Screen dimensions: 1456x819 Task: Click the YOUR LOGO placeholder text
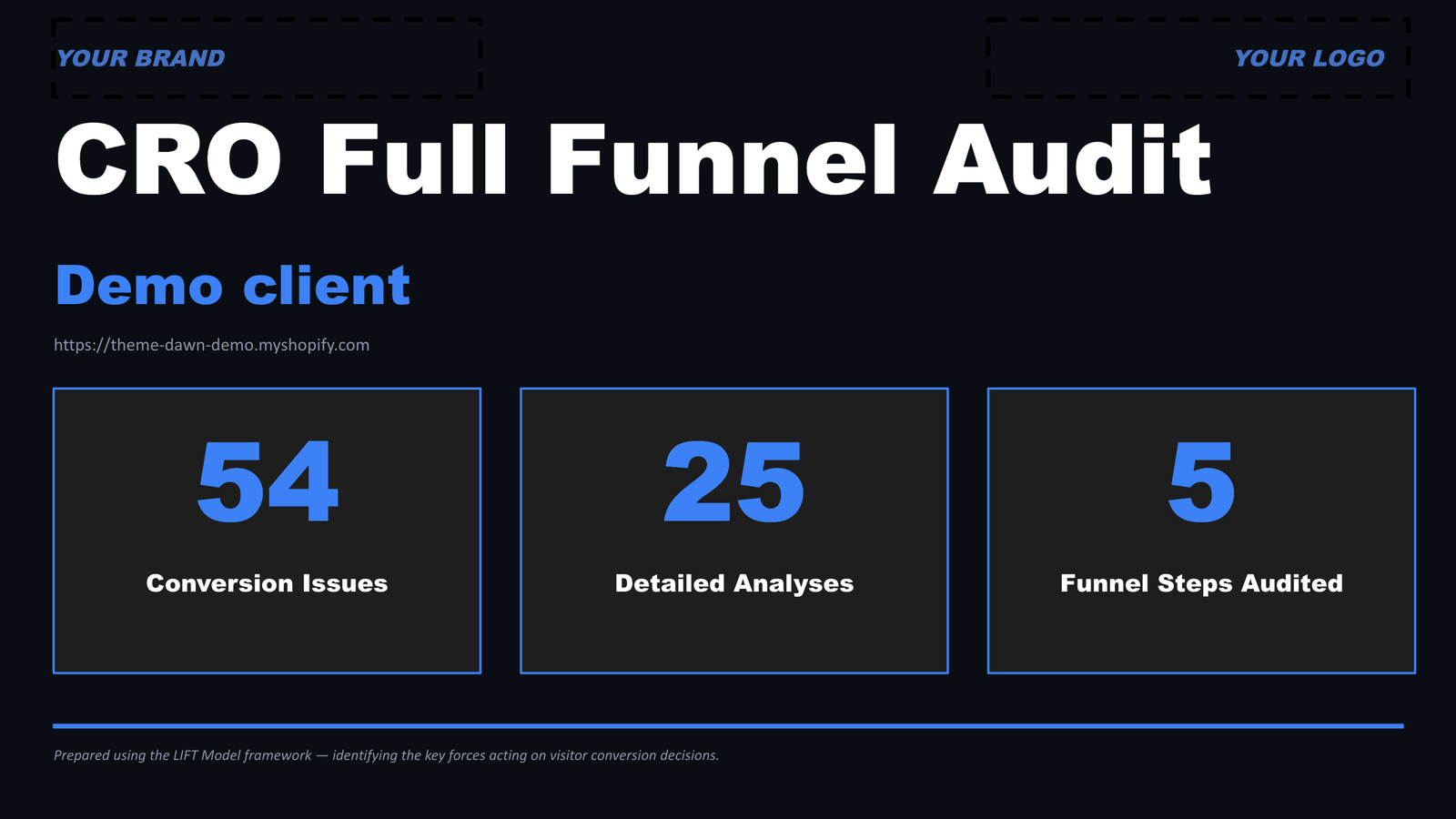(1309, 58)
